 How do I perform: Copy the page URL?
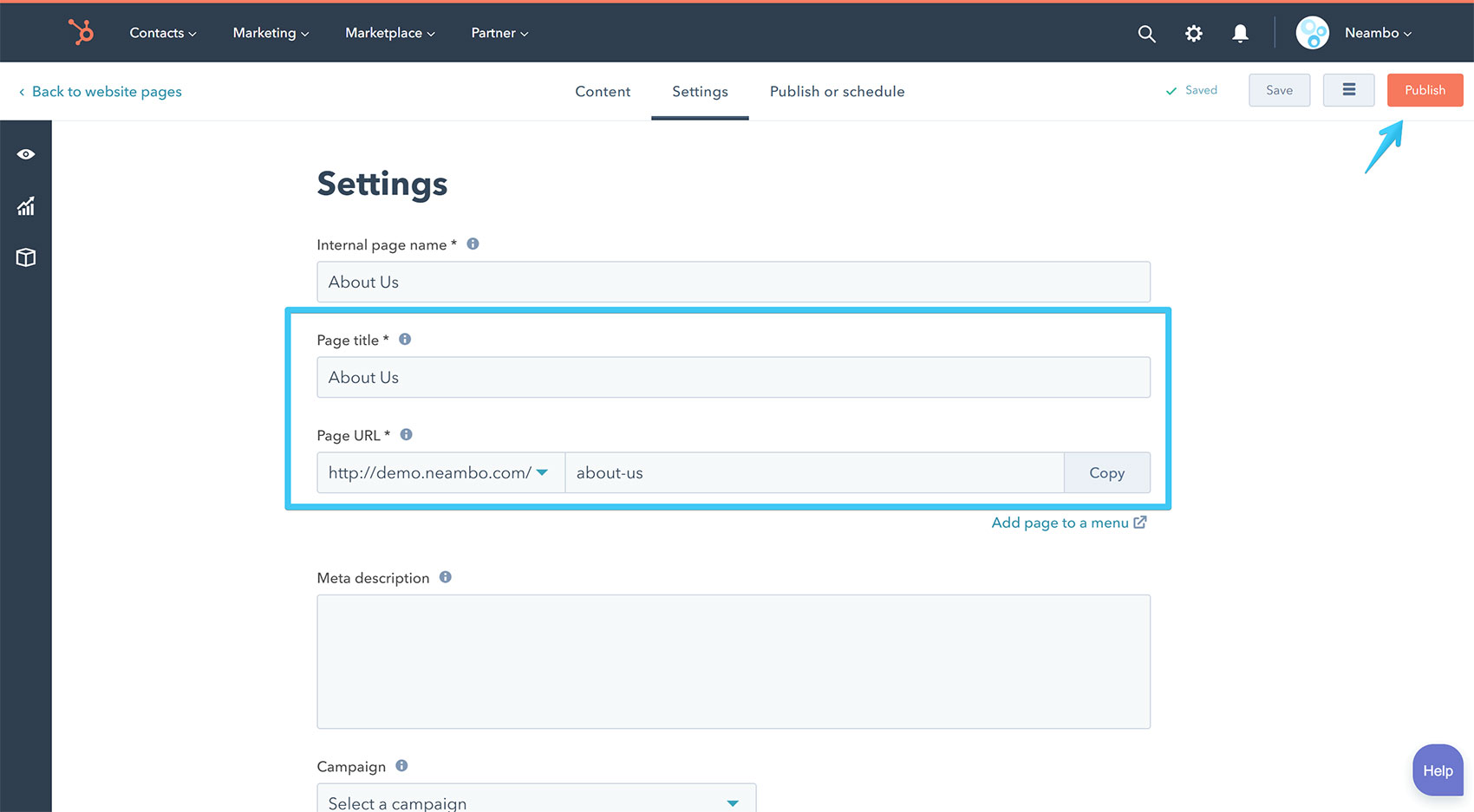pos(1106,472)
